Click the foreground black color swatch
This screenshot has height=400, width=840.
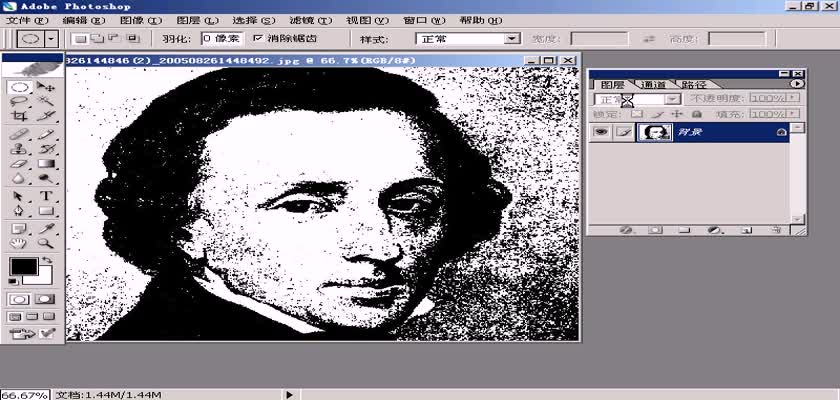pos(24,266)
